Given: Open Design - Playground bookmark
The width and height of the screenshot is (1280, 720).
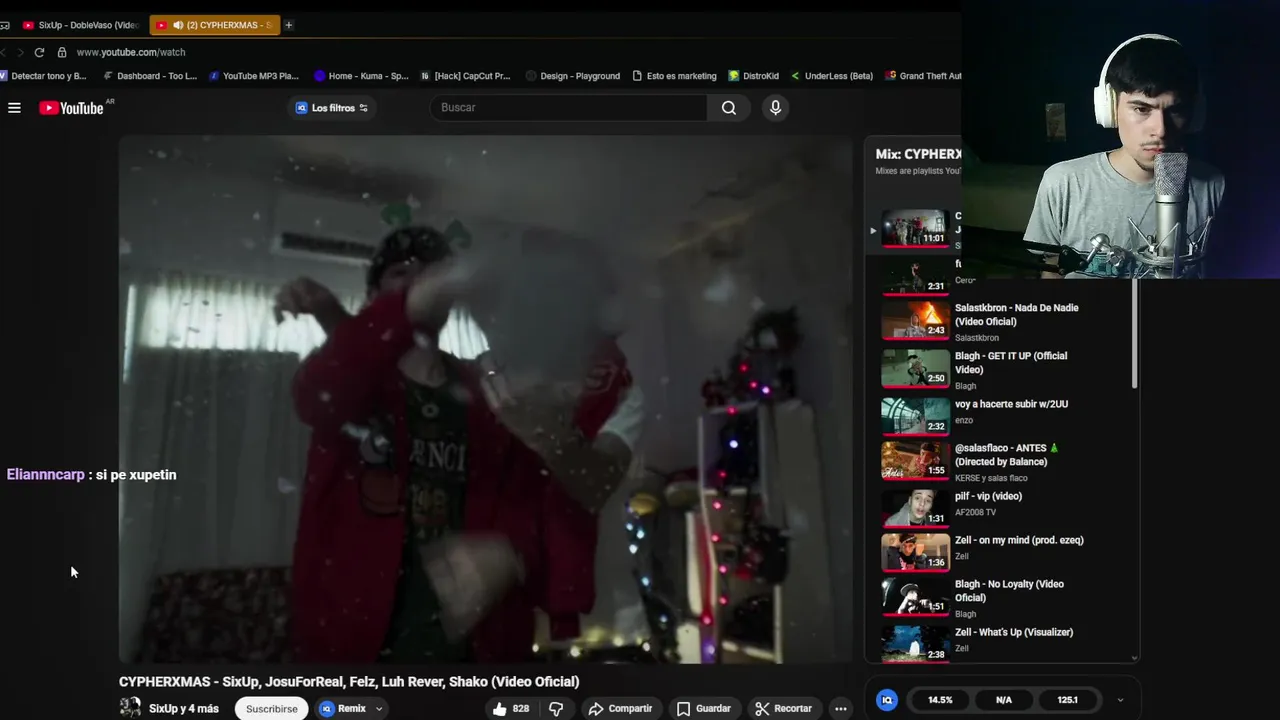Looking at the screenshot, I should [x=573, y=76].
